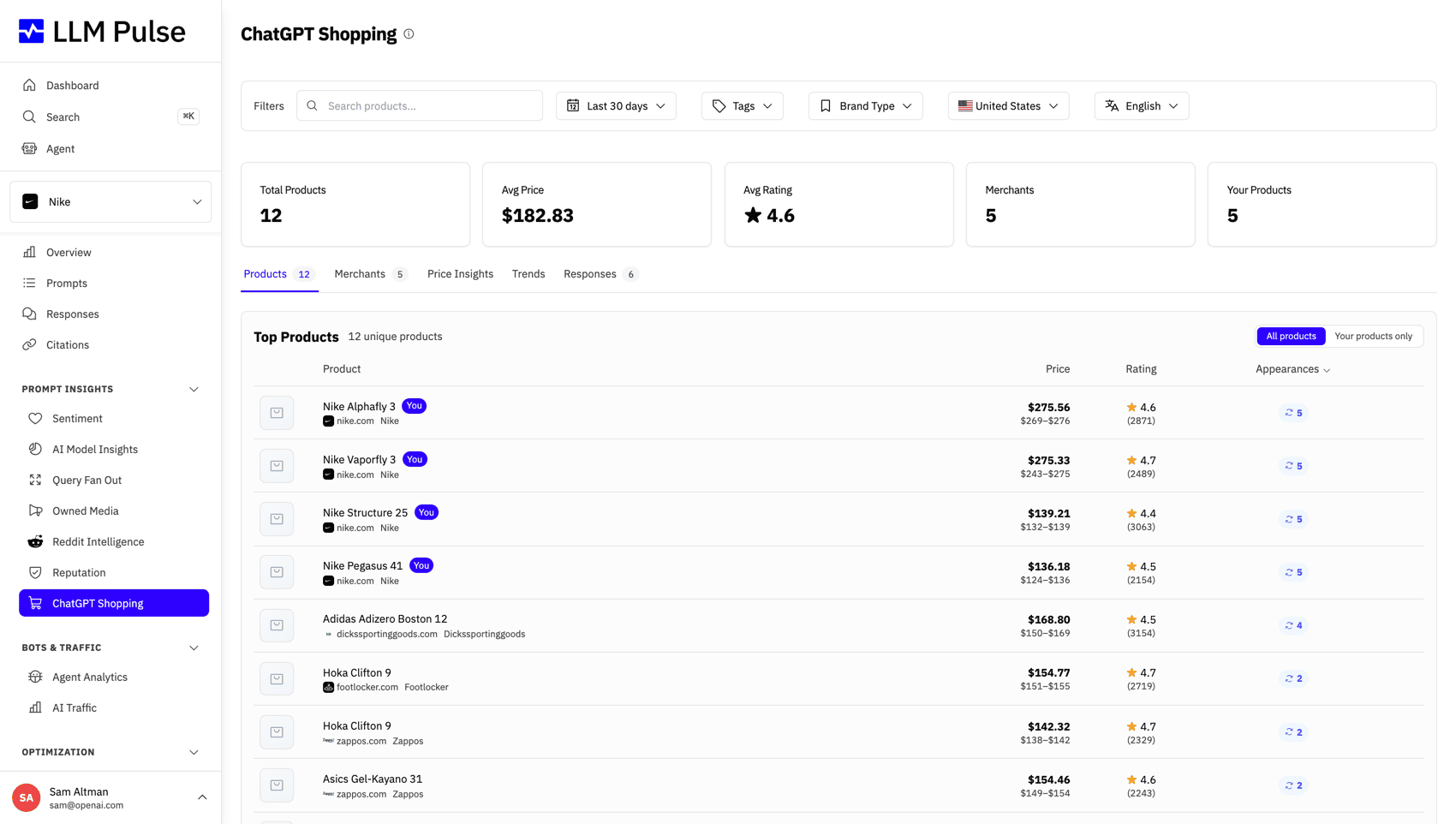Click the Nike Pegasus 41 product name

[362, 566]
